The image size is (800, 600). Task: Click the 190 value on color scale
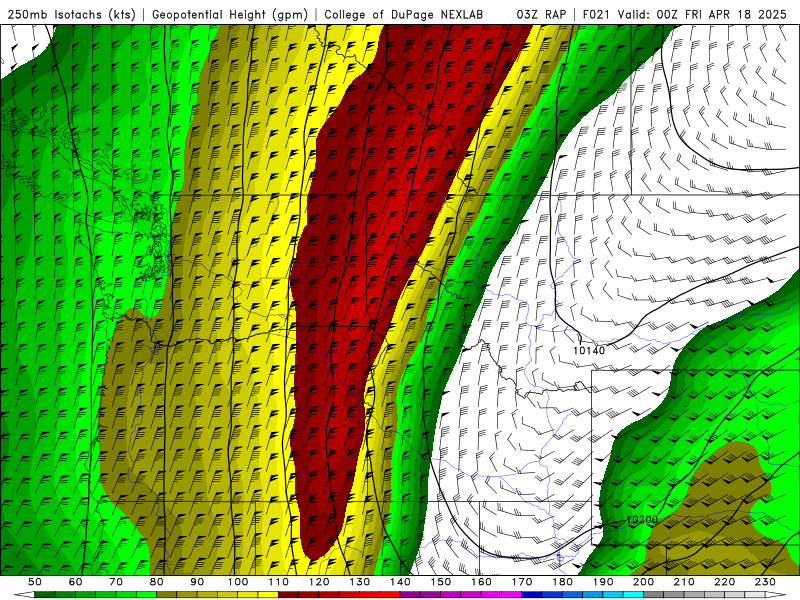point(604,582)
